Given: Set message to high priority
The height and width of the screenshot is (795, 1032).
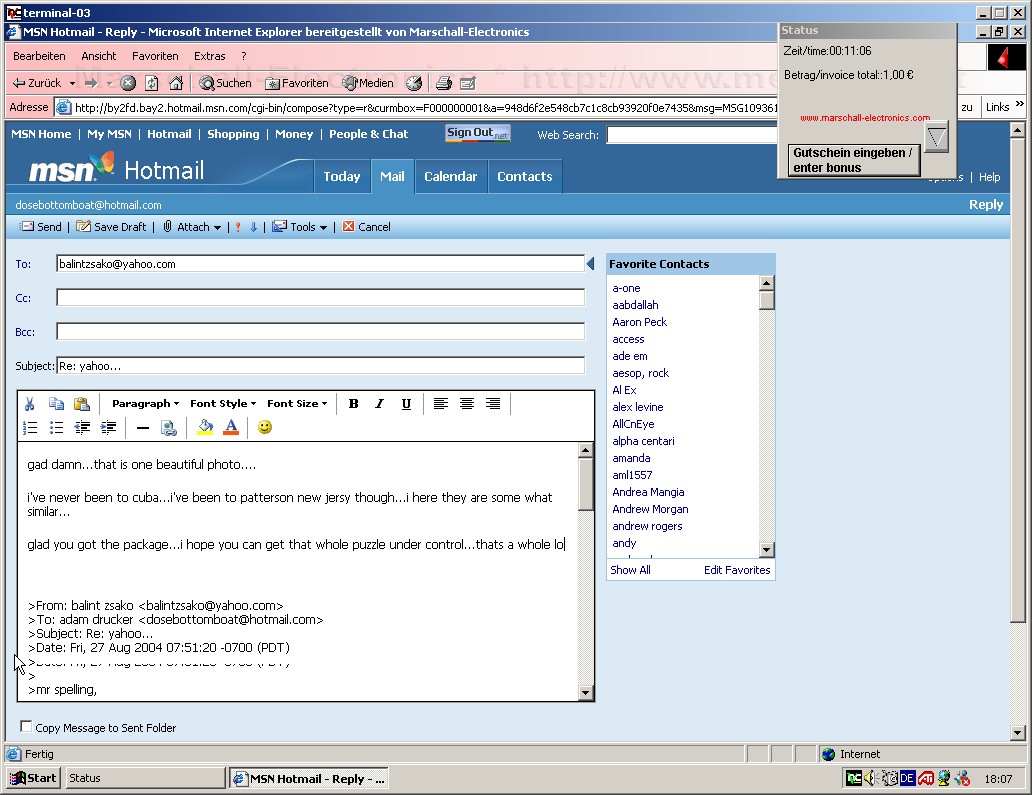Looking at the screenshot, I should coord(238,227).
